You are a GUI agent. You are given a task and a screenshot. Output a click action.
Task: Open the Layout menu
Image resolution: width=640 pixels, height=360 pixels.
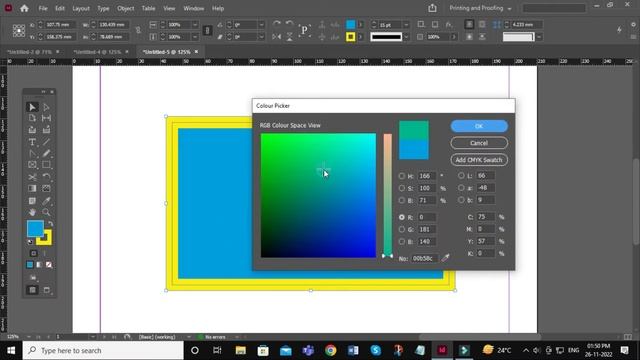tap(81, 8)
